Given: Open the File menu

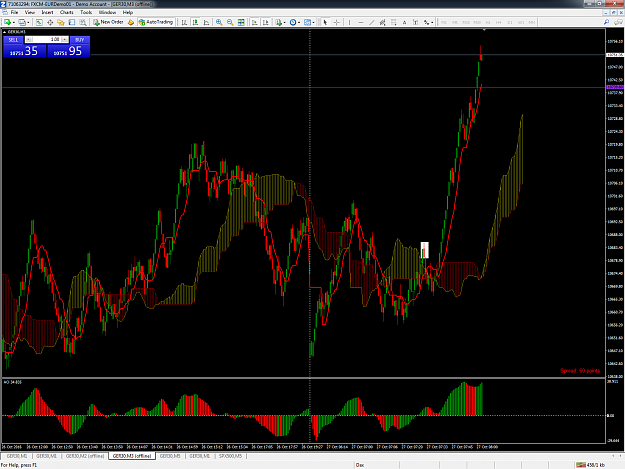Looking at the screenshot, I should click(x=14, y=12).
